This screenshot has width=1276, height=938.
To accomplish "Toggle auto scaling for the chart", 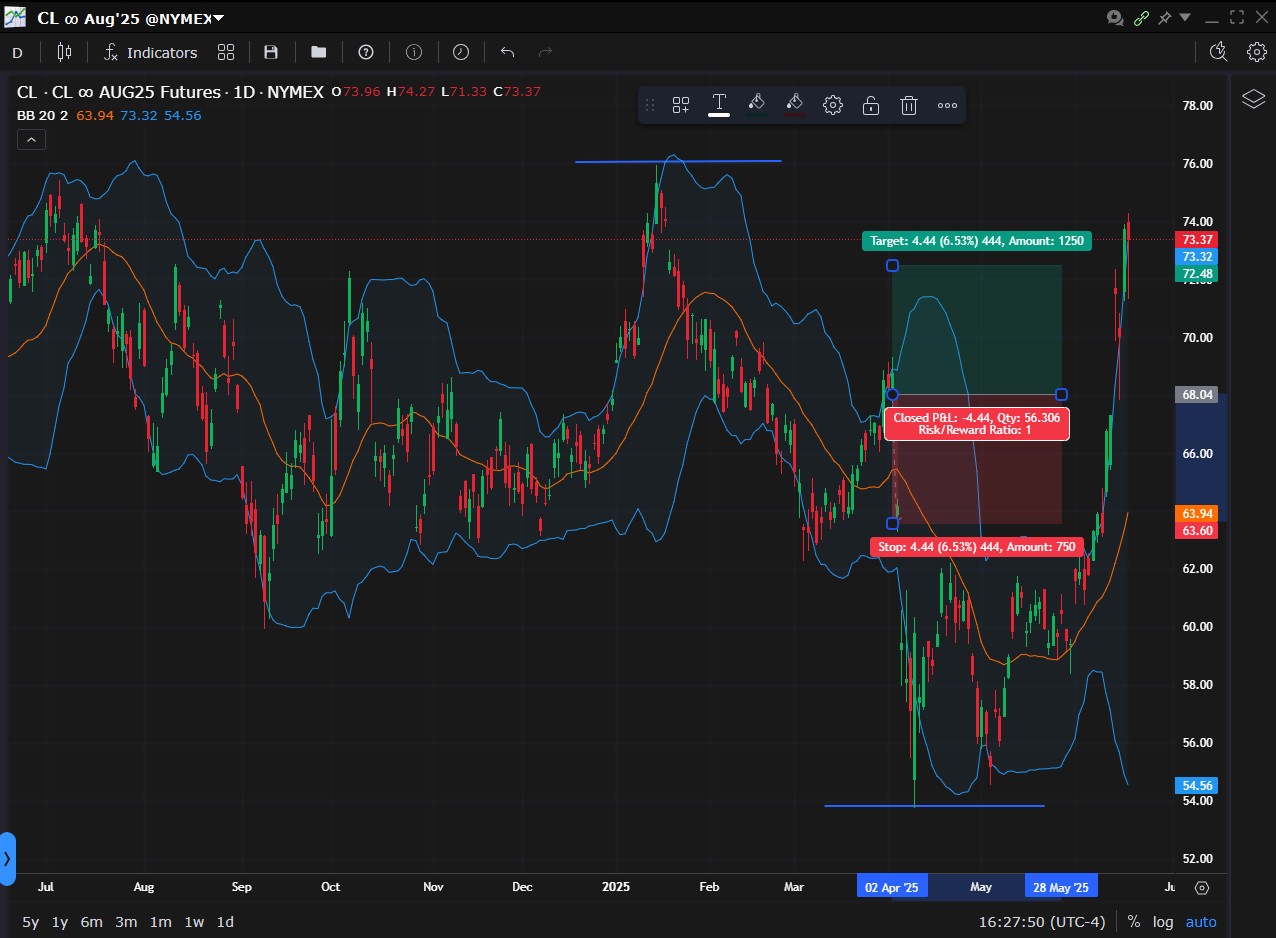I will (x=1200, y=921).
